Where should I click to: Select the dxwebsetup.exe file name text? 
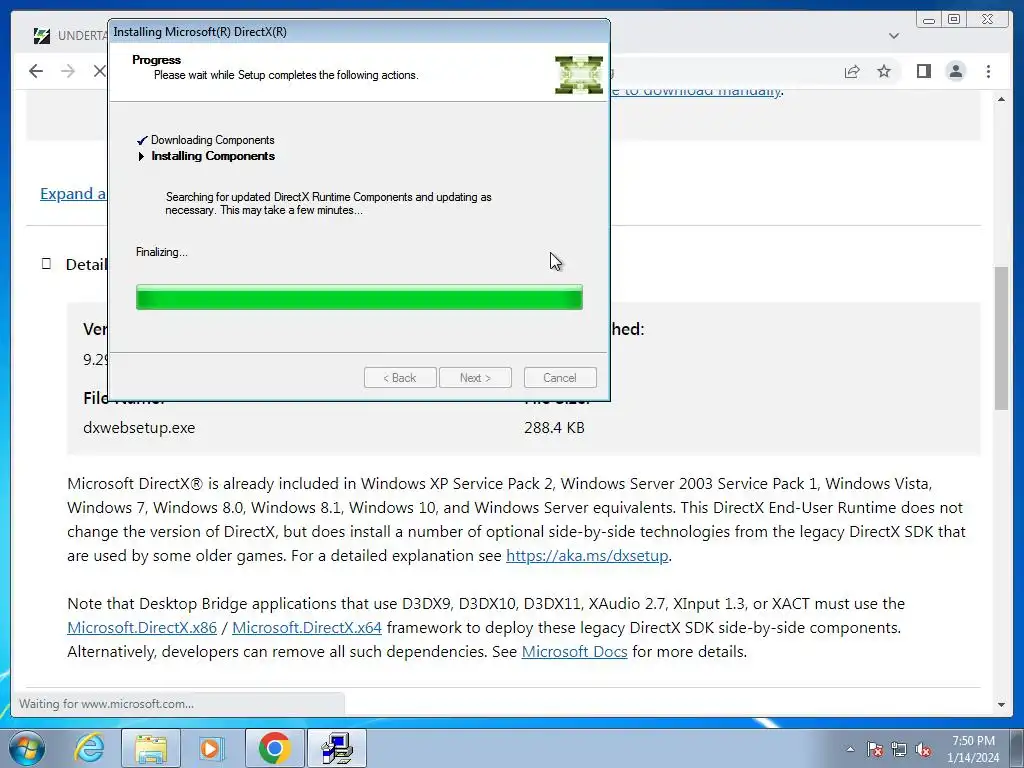point(139,428)
